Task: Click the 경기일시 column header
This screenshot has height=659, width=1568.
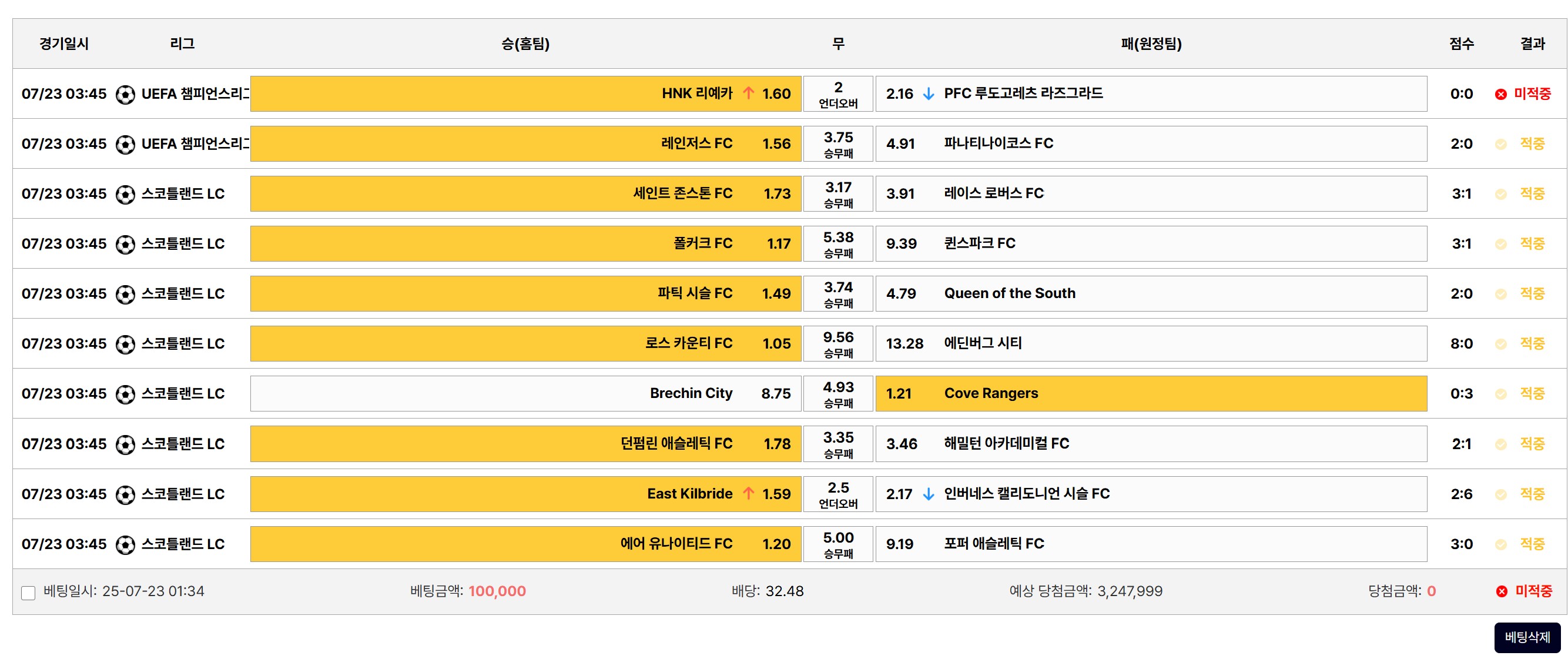Action: [x=64, y=44]
